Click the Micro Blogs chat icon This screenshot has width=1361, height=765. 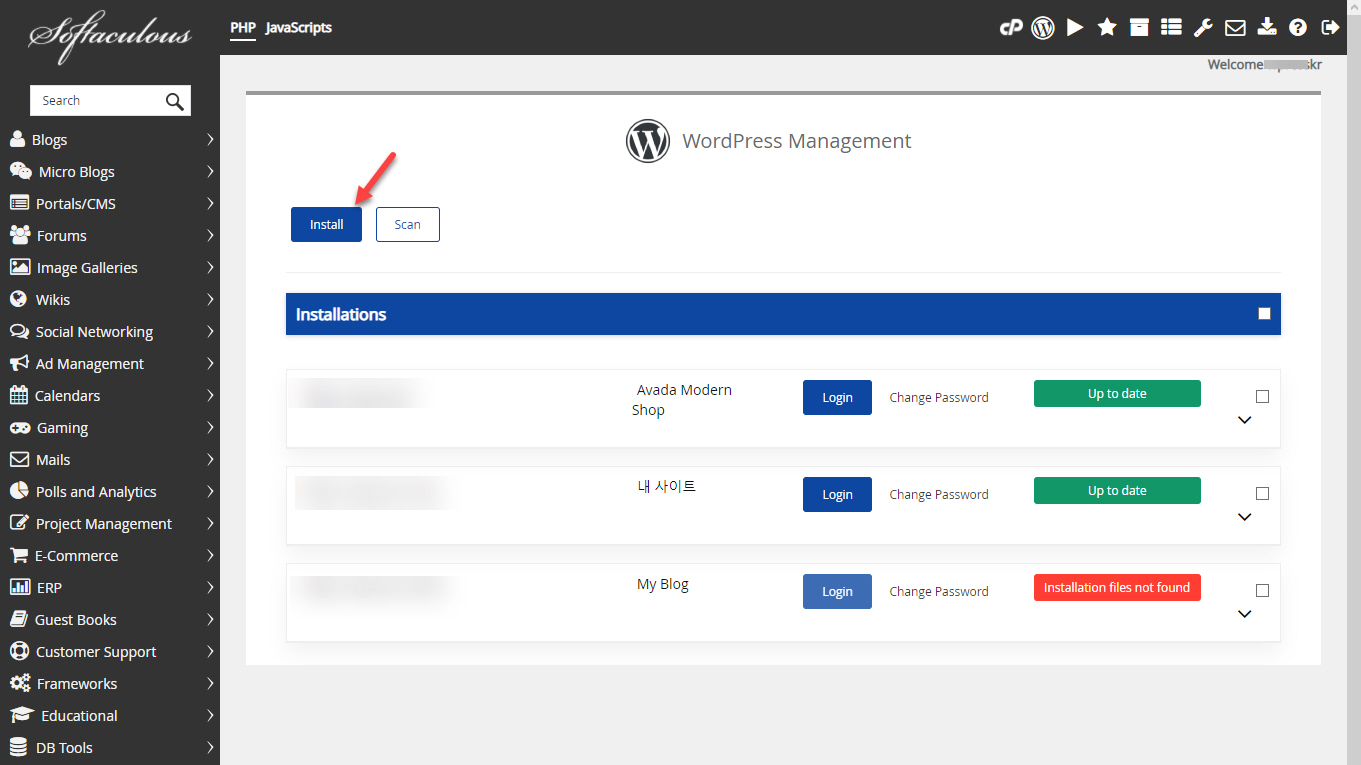pos(20,171)
